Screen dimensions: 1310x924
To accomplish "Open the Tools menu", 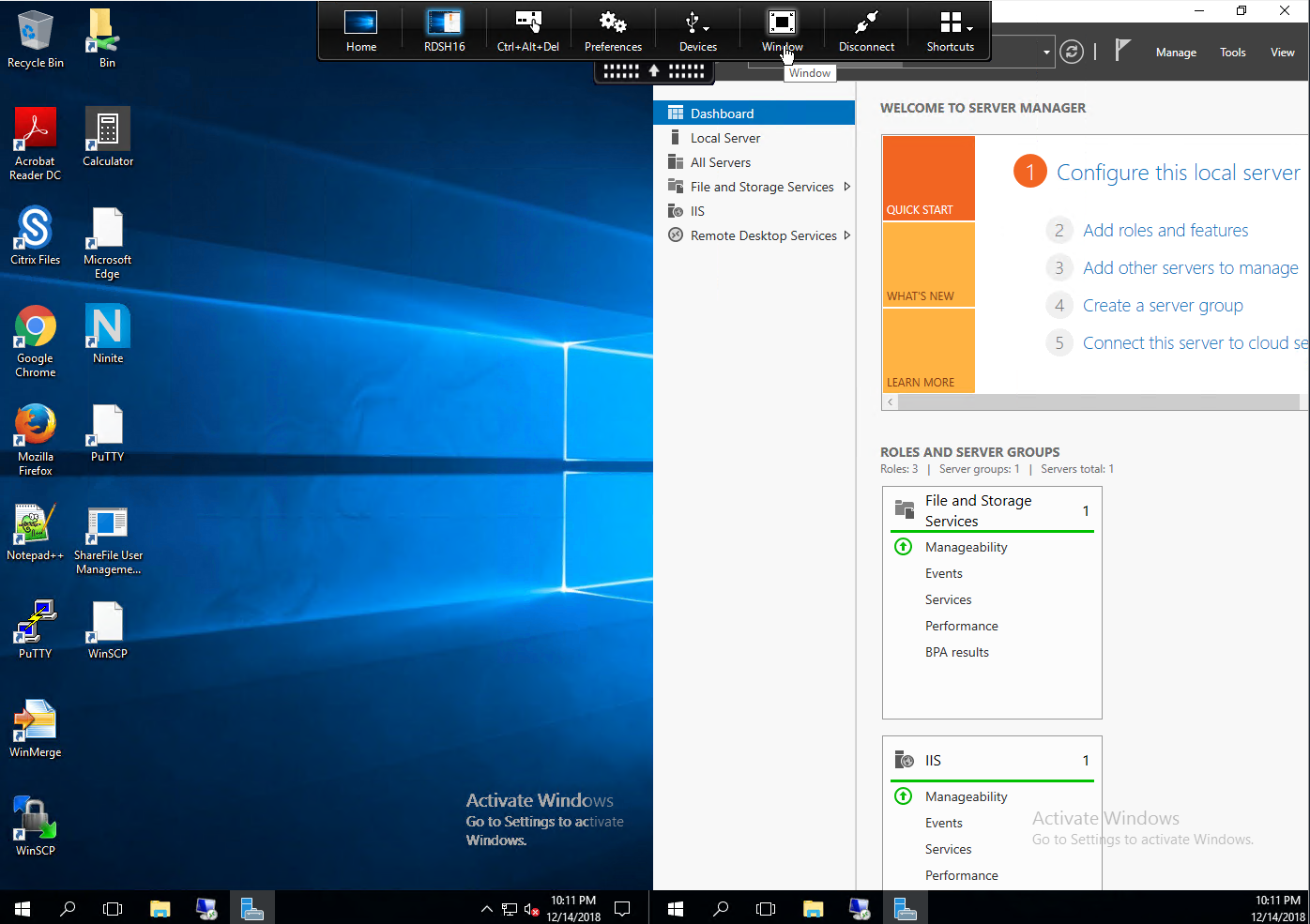I will pyautogui.click(x=1232, y=53).
